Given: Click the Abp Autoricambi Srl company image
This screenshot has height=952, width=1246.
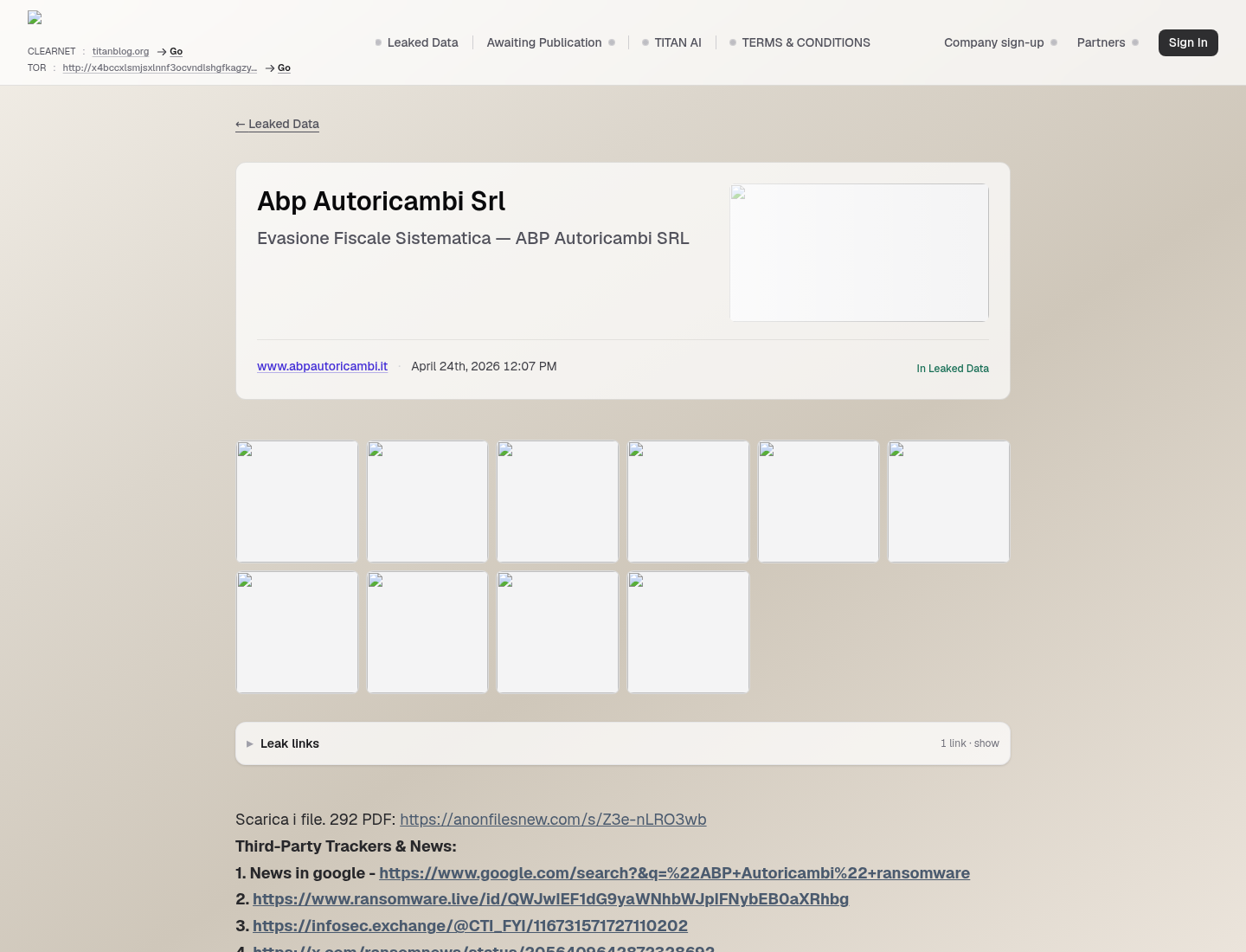Looking at the screenshot, I should pyautogui.click(x=859, y=253).
